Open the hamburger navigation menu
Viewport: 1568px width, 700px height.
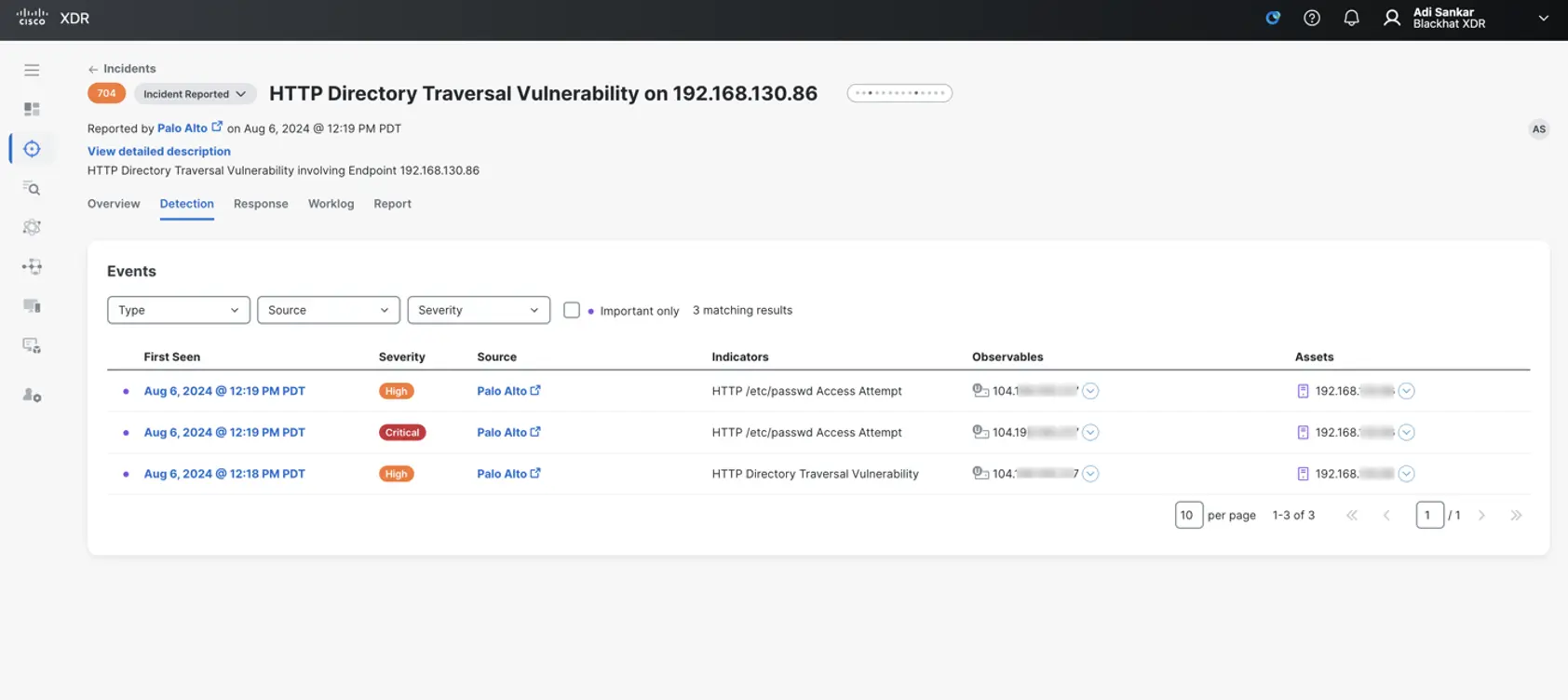(x=32, y=70)
